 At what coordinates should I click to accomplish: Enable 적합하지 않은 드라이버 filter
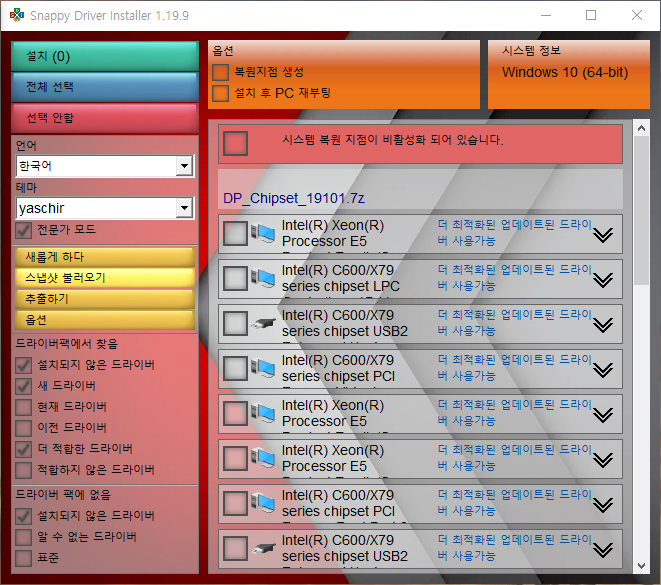(24, 470)
